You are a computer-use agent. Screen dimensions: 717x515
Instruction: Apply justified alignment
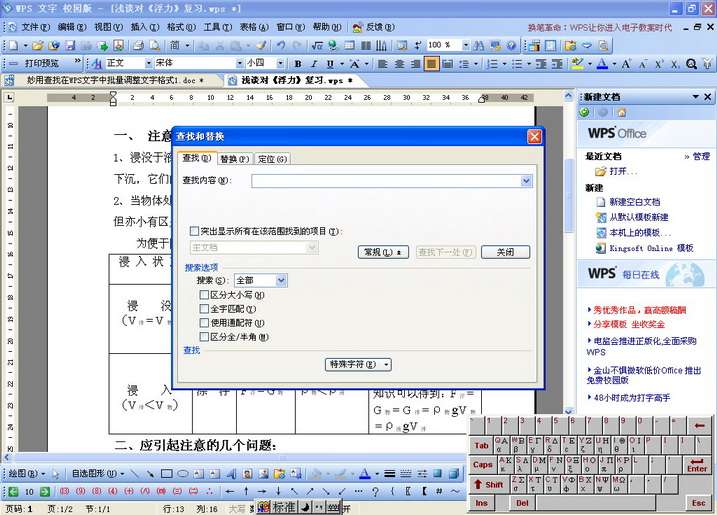tap(431, 64)
